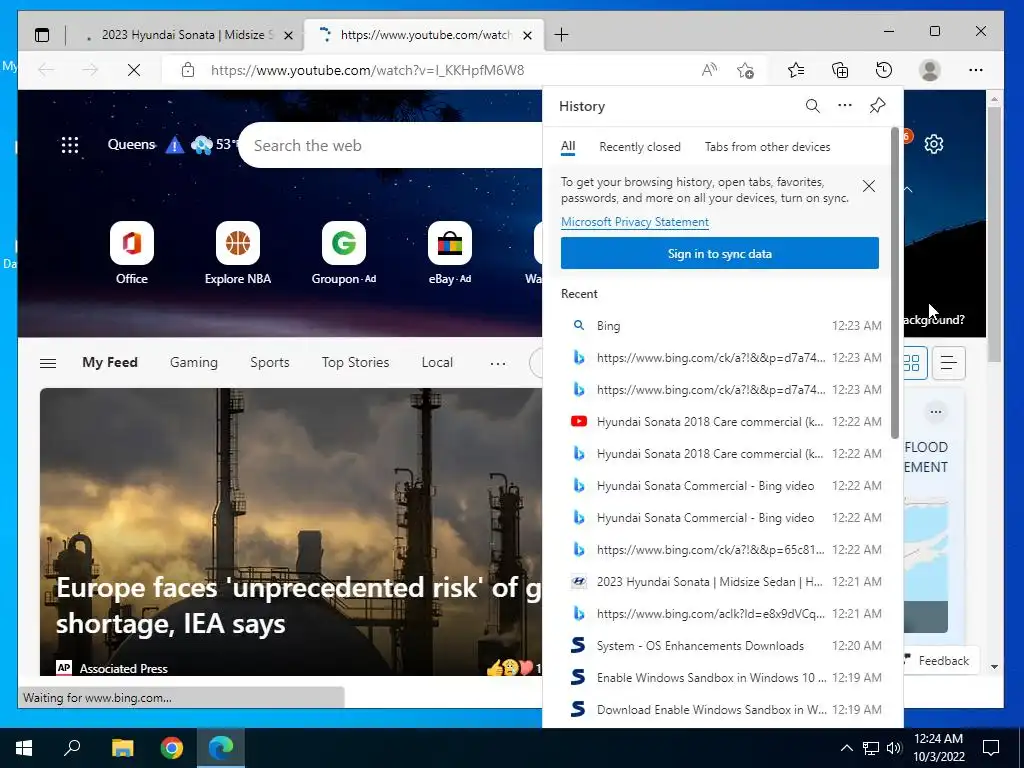The width and height of the screenshot is (1024, 768).
Task: Open a new browser tab
Action: coord(561,35)
